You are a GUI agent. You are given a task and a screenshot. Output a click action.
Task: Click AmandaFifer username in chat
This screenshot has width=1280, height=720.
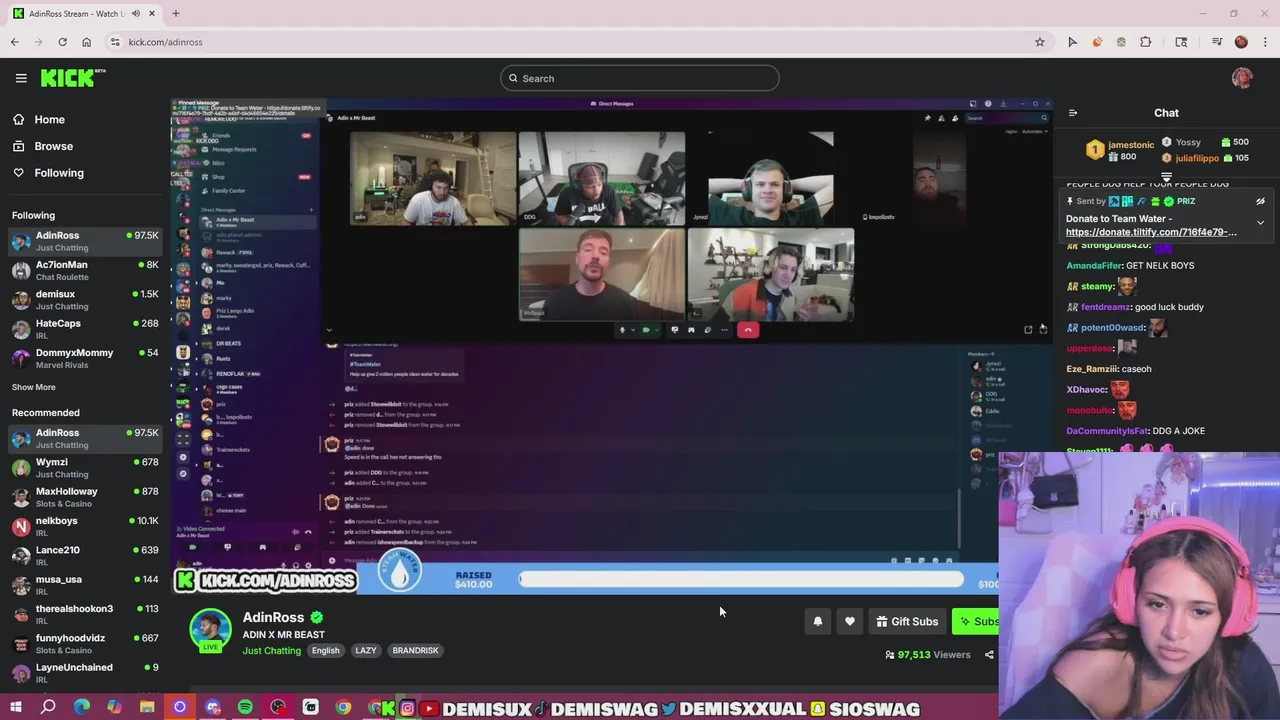pyautogui.click(x=1094, y=266)
